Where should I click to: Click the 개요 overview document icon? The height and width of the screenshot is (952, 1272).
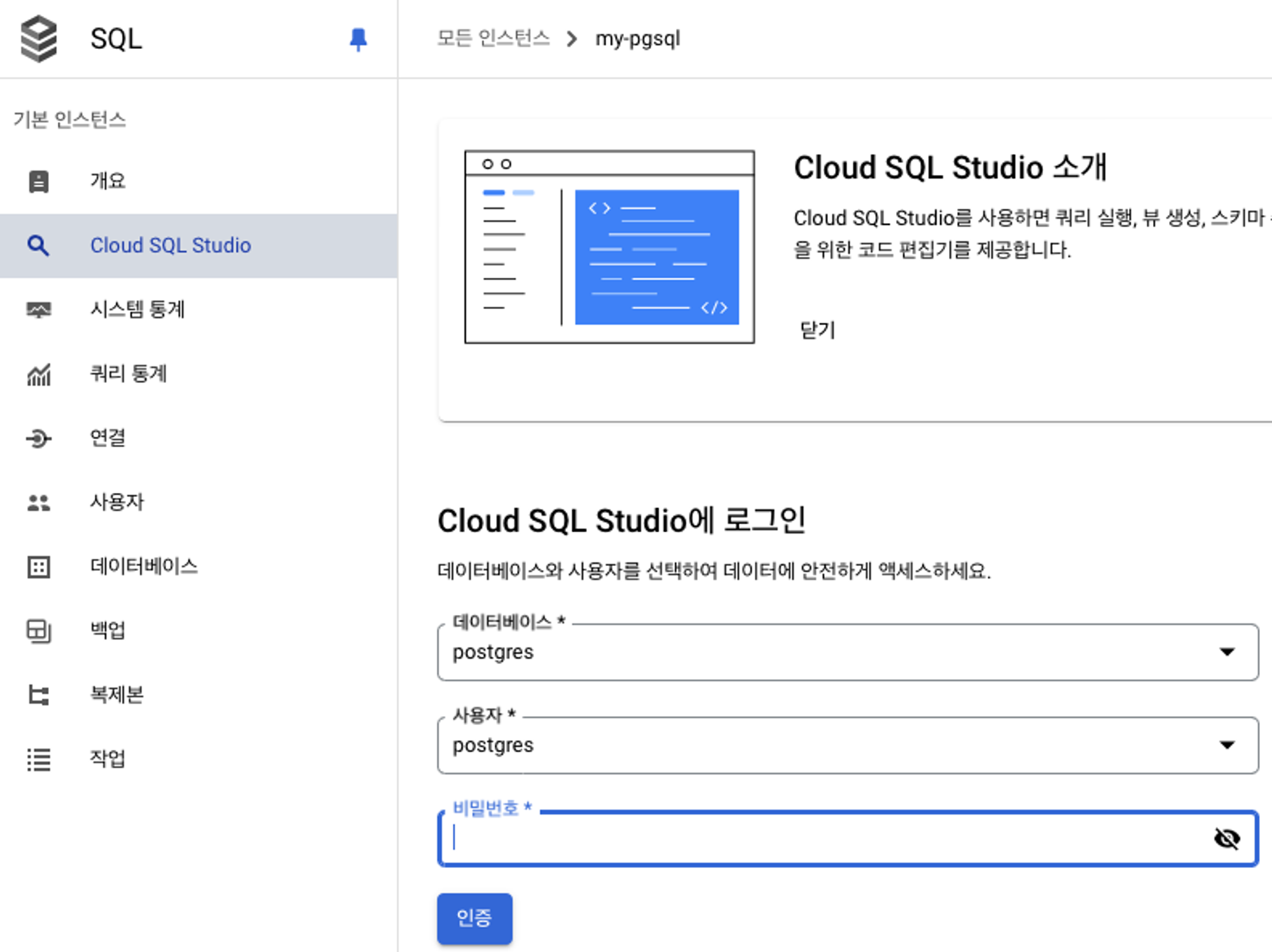[x=39, y=181]
